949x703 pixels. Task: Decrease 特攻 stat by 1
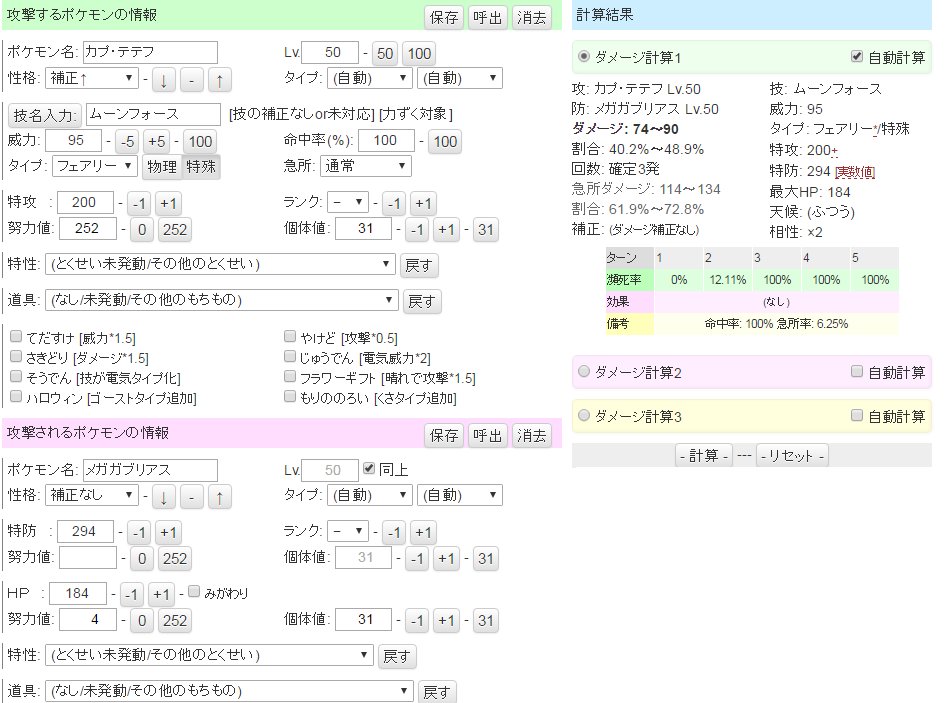139,204
